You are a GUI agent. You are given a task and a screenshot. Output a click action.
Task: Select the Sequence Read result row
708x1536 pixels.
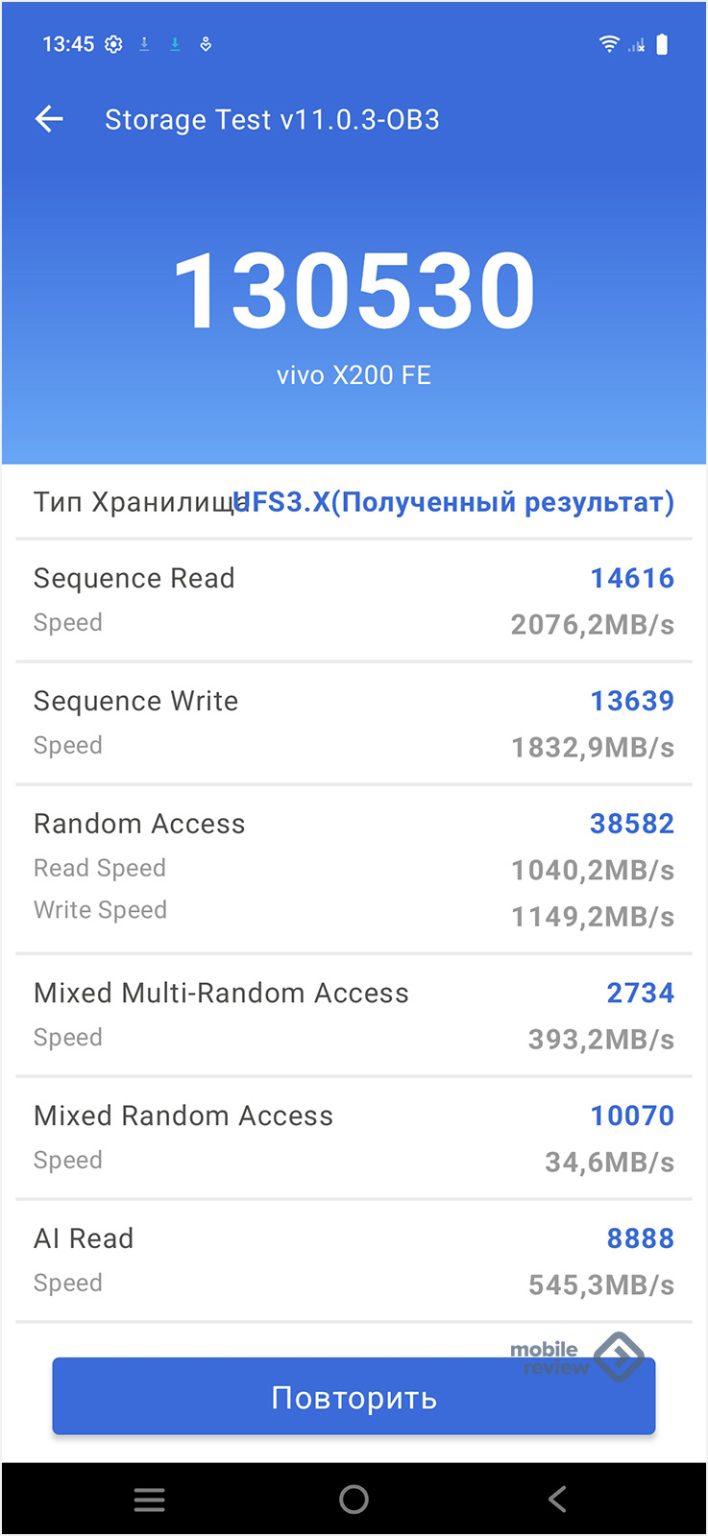[354, 600]
